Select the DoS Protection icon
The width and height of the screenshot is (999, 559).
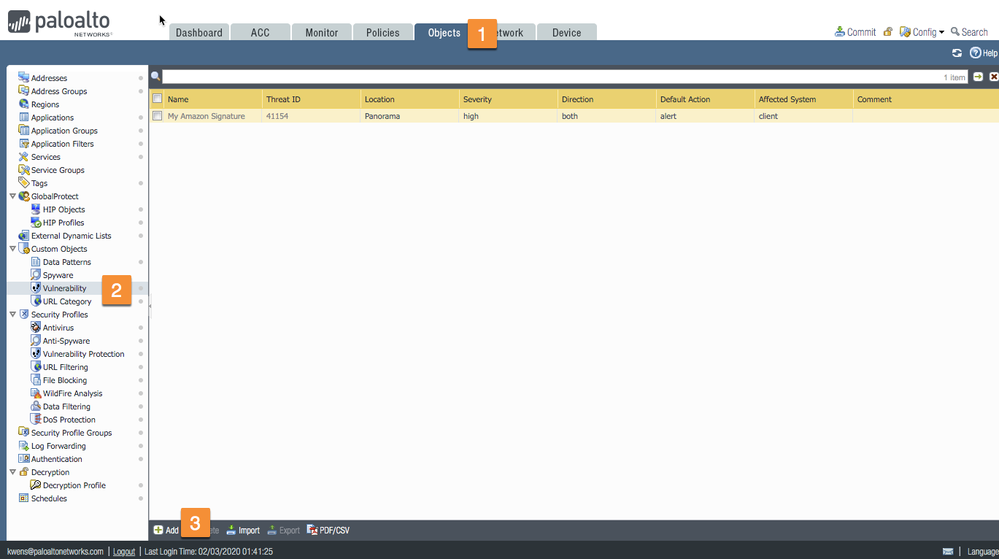point(36,419)
